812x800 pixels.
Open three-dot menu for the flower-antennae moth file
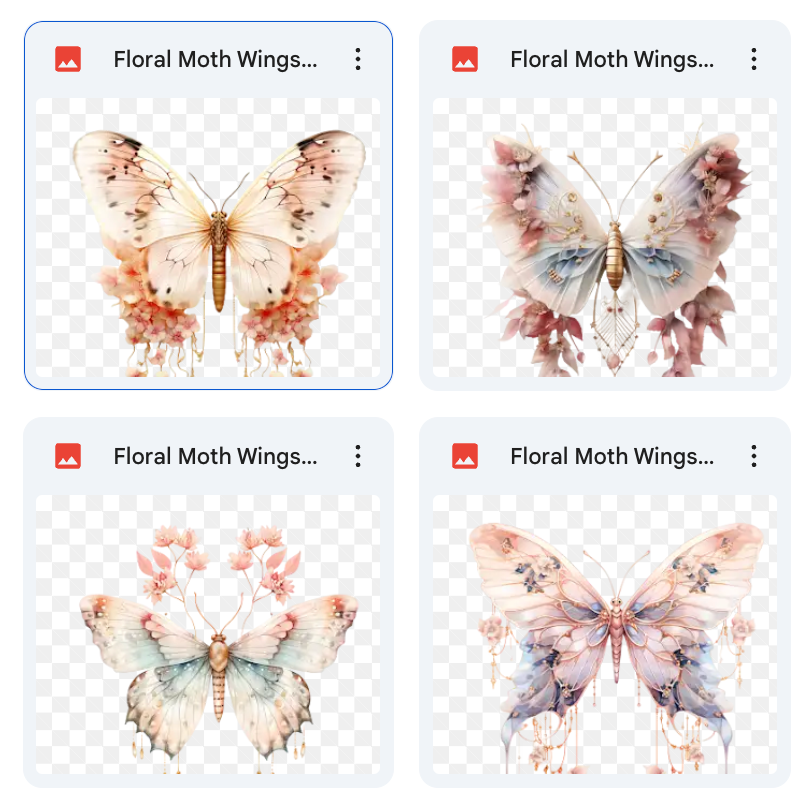coord(358,456)
